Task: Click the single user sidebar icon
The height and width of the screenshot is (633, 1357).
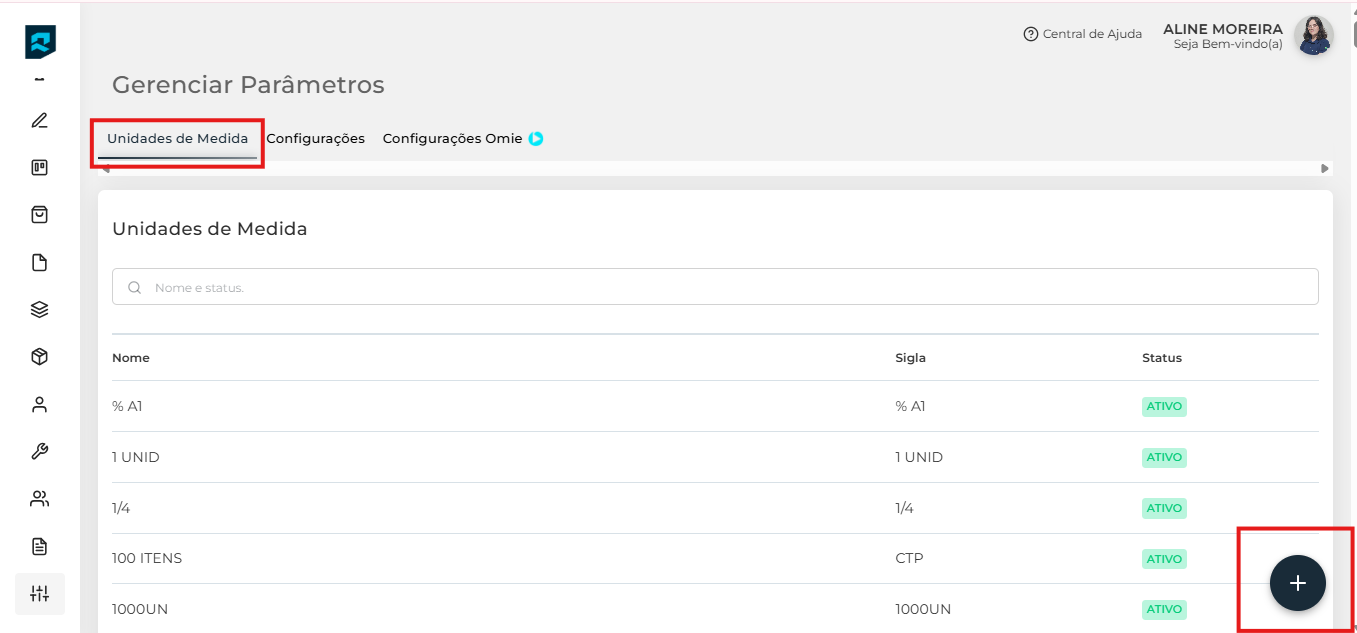Action: click(40, 405)
